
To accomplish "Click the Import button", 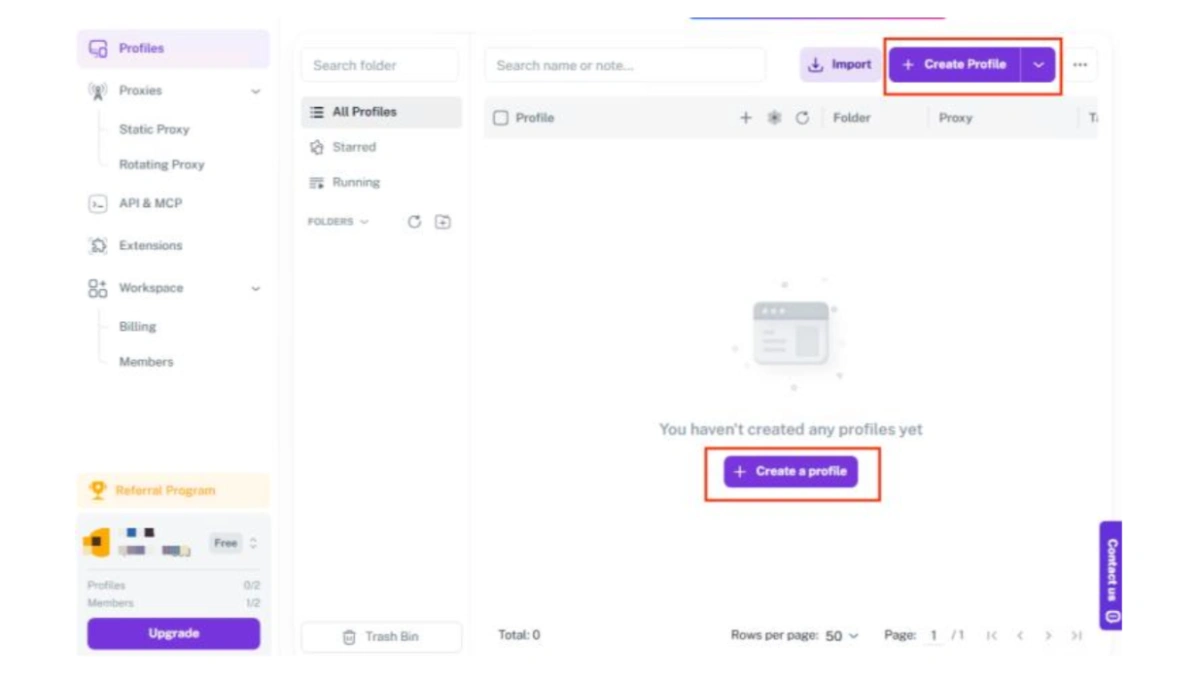I will tap(840, 65).
